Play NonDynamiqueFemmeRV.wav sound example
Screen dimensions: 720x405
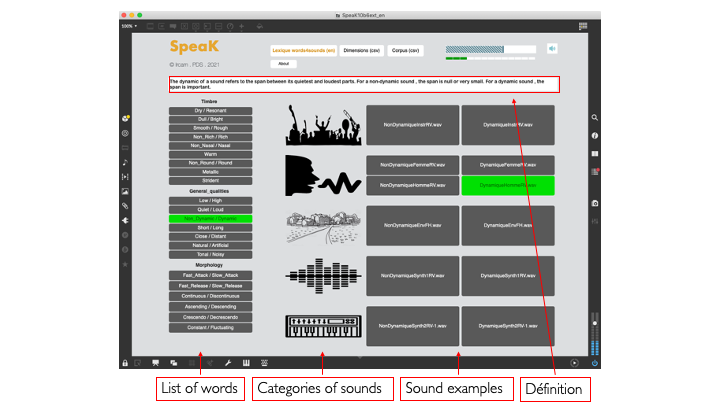point(412,165)
